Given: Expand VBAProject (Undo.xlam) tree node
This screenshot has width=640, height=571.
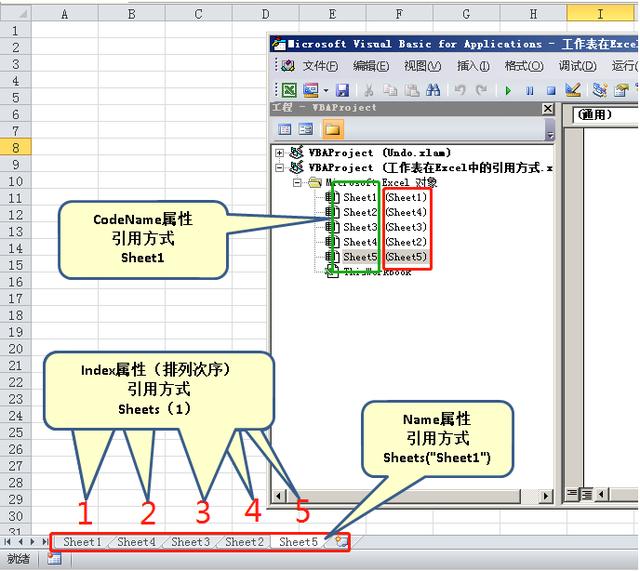Looking at the screenshot, I should (x=280, y=153).
